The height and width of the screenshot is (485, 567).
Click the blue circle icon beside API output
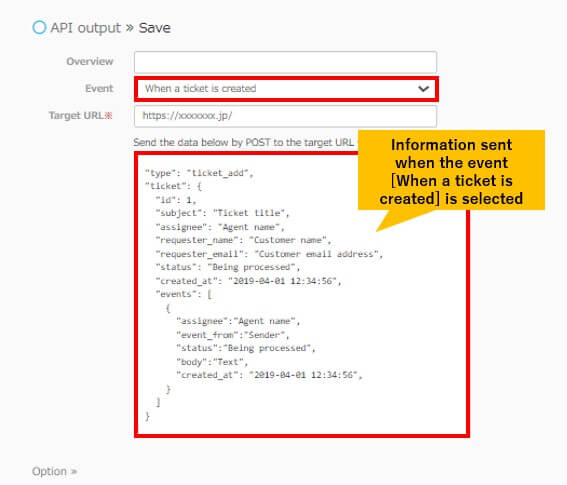[x=39, y=27]
